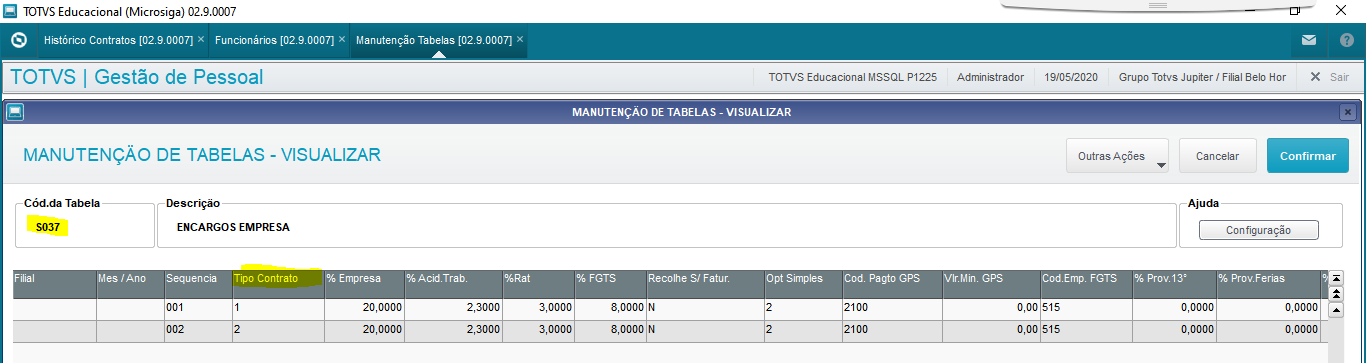Click the % FGTS column header
The height and width of the screenshot is (363, 1366).
click(x=610, y=283)
